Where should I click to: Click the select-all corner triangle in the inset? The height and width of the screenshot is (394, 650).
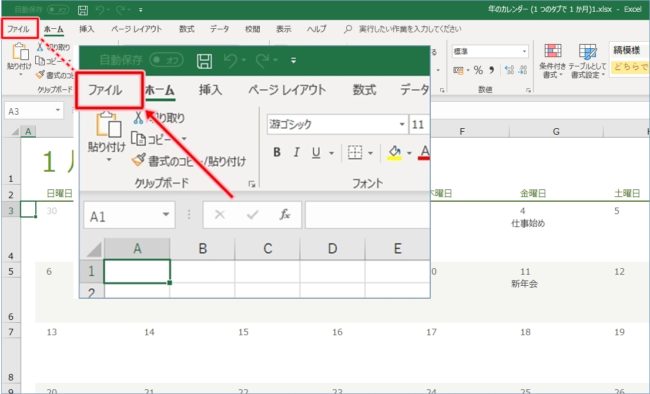[x=95, y=249]
